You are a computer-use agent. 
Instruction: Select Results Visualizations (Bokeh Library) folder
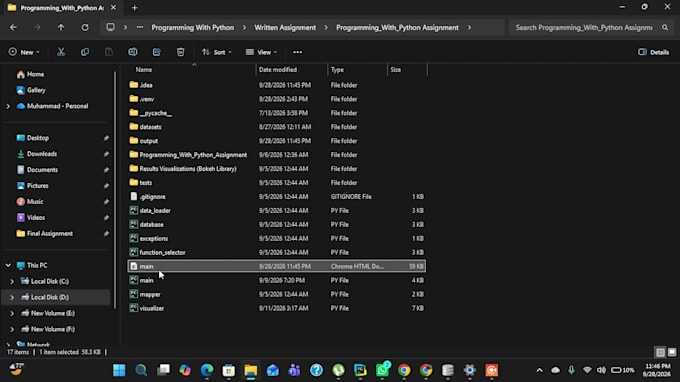[x=276, y=169]
